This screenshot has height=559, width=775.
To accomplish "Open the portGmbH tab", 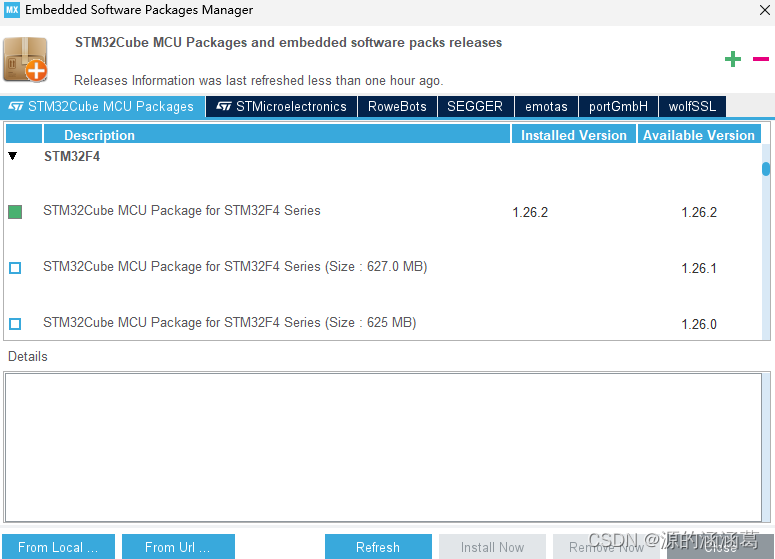I will tap(618, 107).
